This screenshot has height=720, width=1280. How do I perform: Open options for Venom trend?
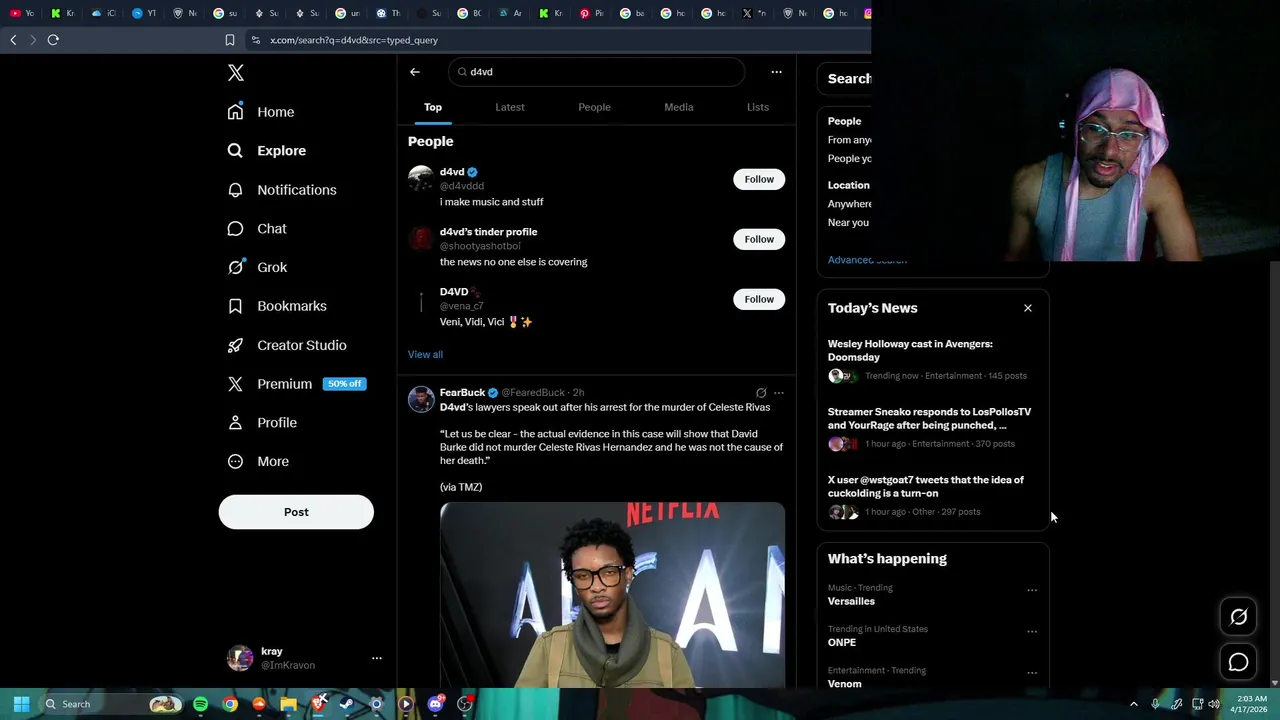[x=1032, y=673]
